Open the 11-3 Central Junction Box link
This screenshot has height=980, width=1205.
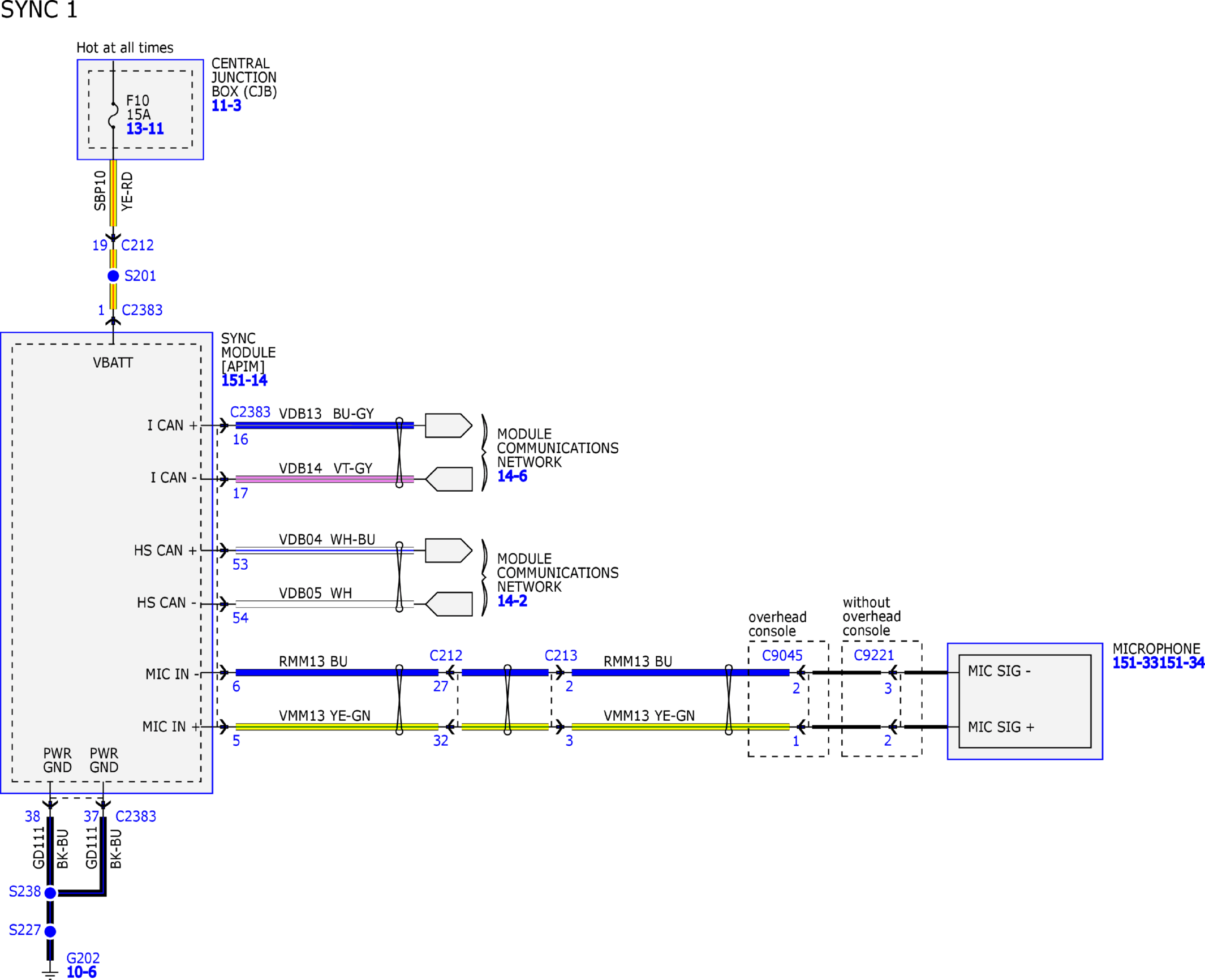point(226,106)
